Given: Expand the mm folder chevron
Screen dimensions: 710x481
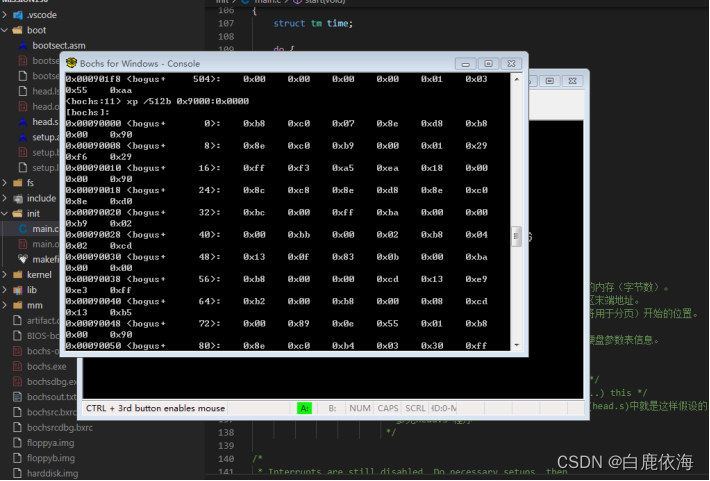Looking at the screenshot, I should 5,306.
